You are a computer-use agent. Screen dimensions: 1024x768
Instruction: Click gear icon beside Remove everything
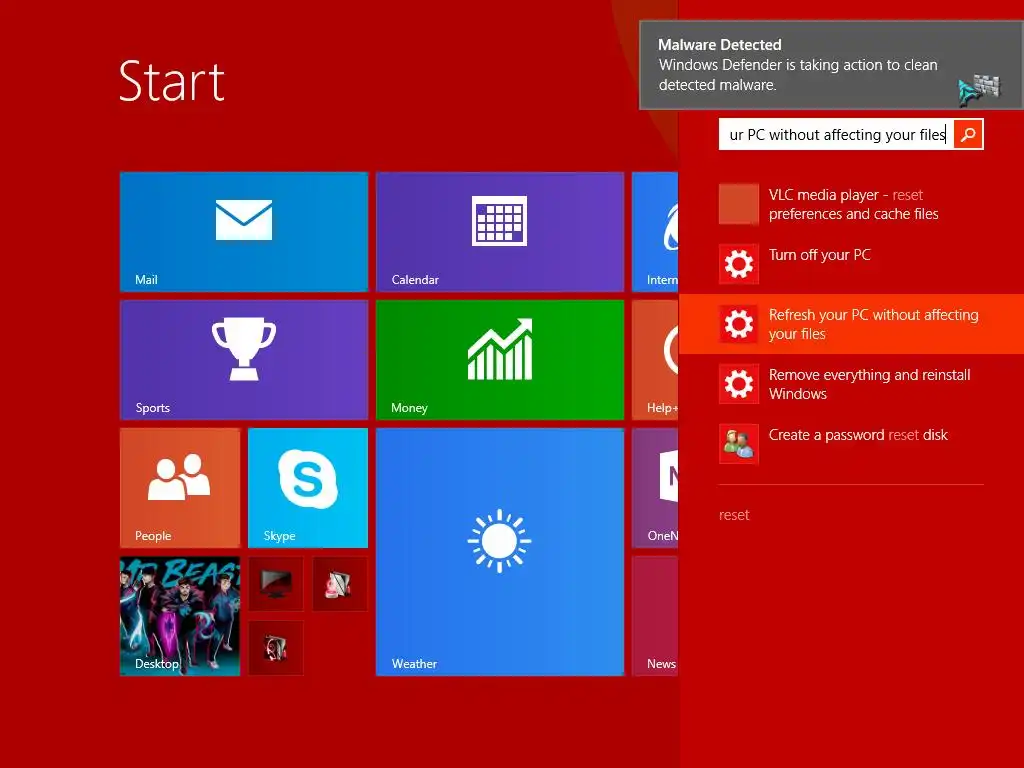[739, 384]
